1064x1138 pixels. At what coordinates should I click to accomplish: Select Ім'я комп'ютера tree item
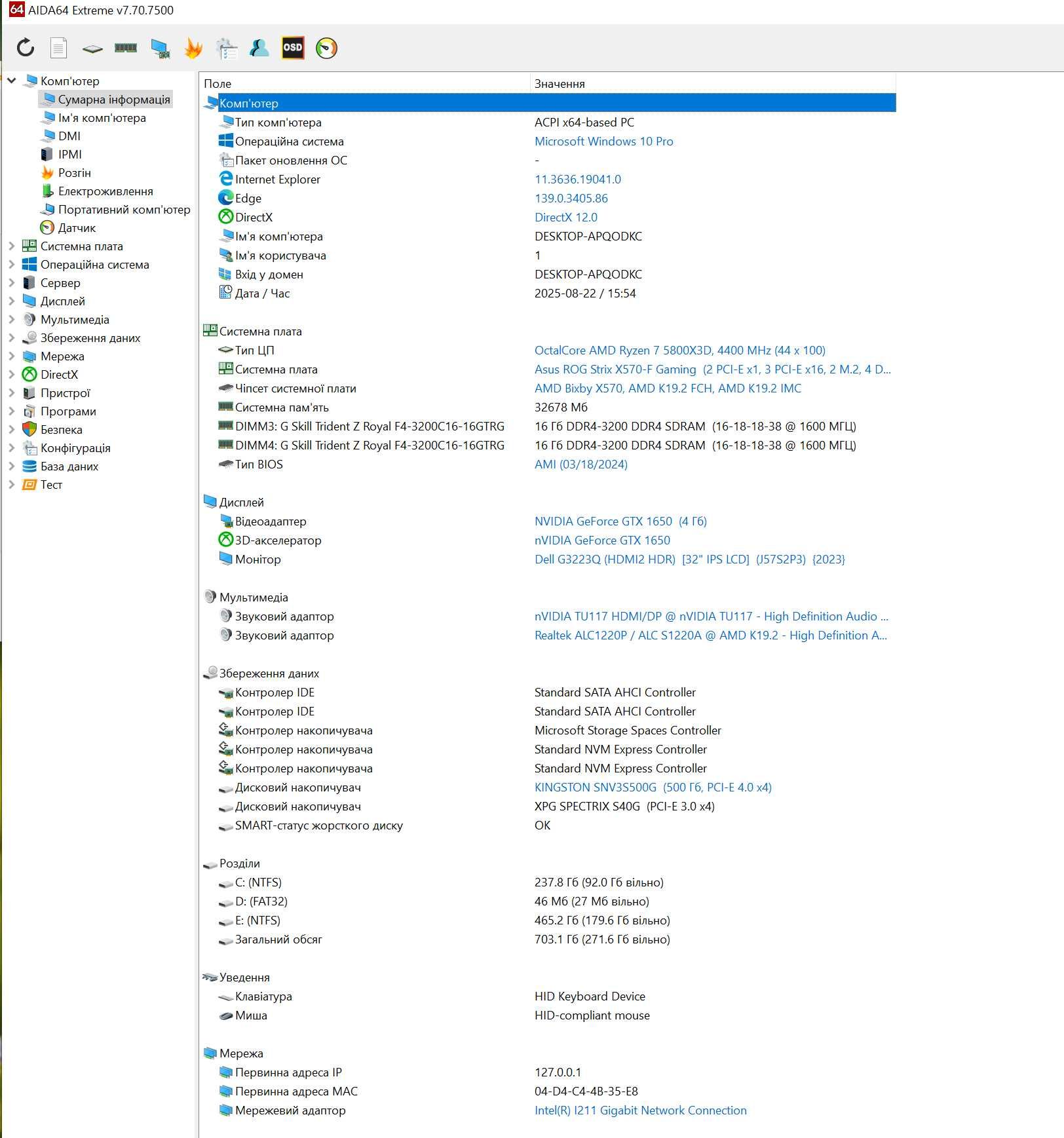click(102, 118)
